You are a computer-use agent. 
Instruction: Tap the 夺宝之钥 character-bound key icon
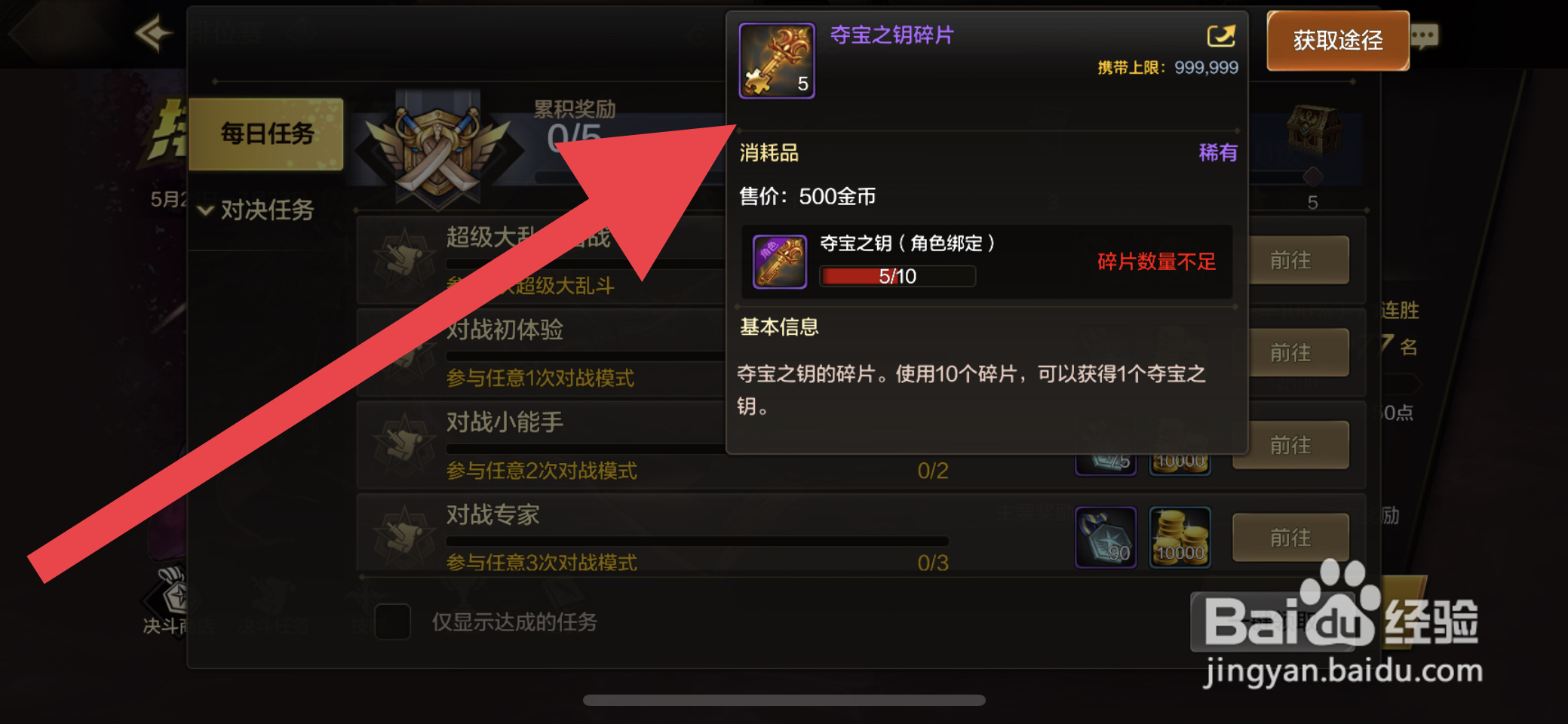point(780,261)
